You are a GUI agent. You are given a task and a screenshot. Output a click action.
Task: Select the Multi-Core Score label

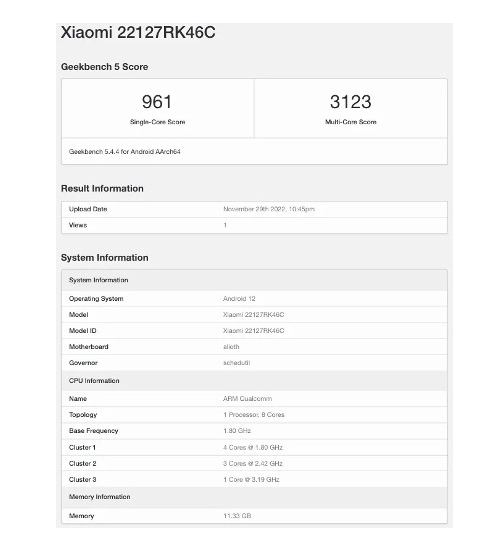point(351,122)
